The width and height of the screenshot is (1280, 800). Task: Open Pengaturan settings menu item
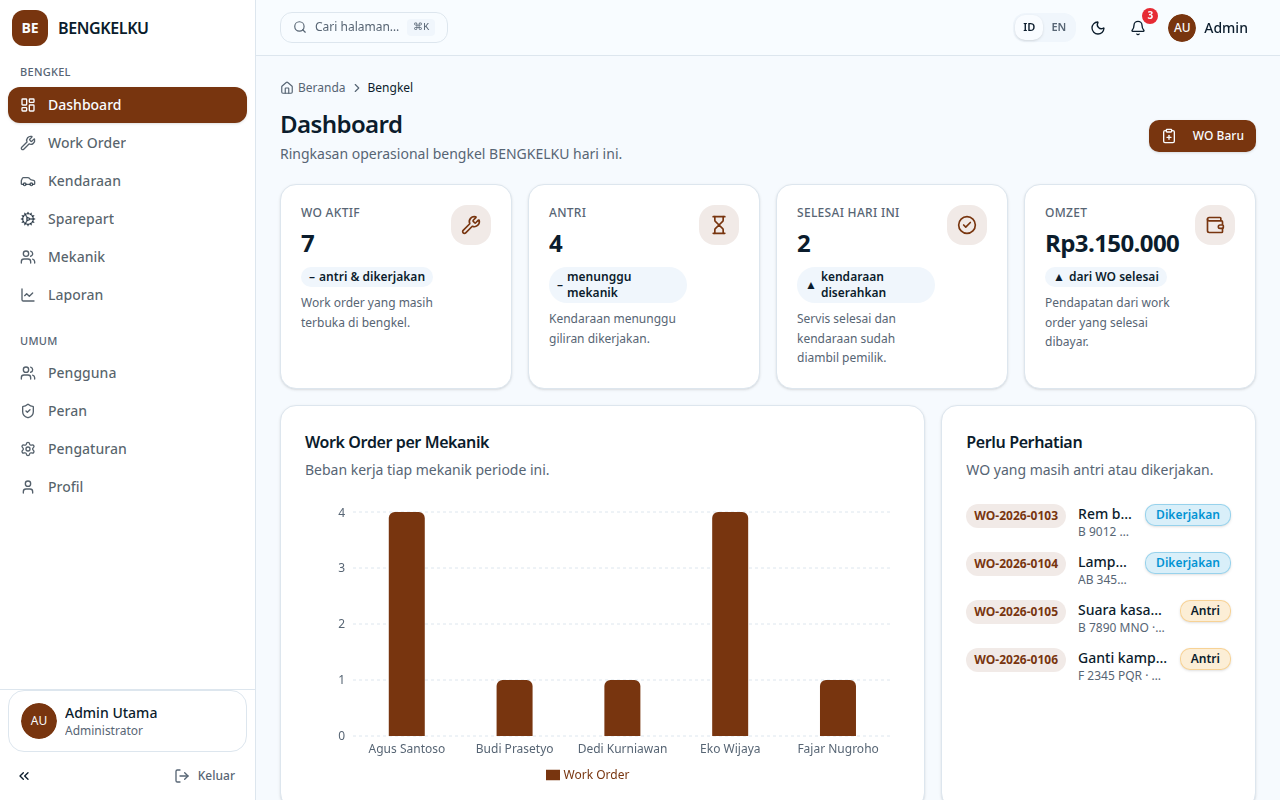(128, 449)
